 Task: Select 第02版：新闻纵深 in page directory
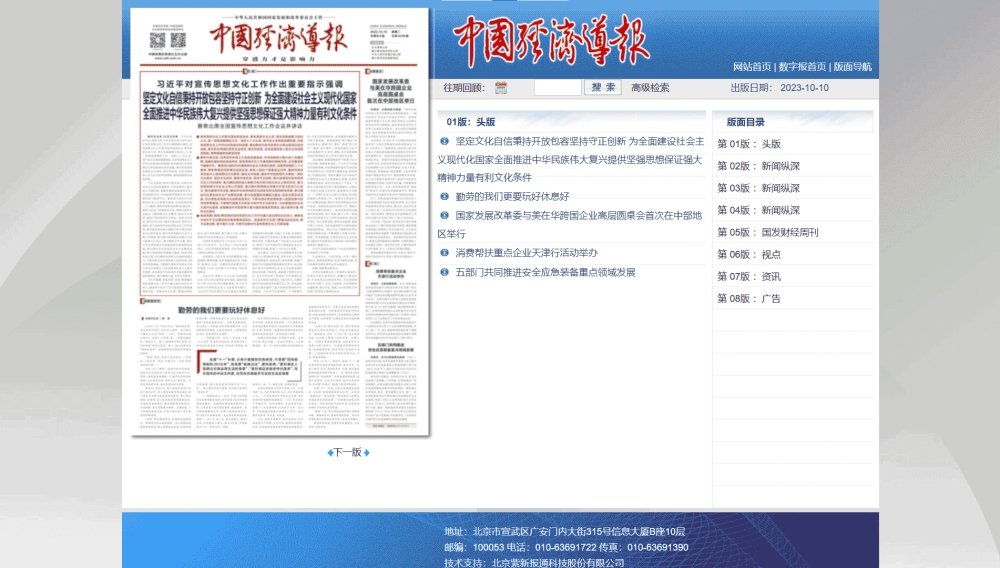click(758, 166)
